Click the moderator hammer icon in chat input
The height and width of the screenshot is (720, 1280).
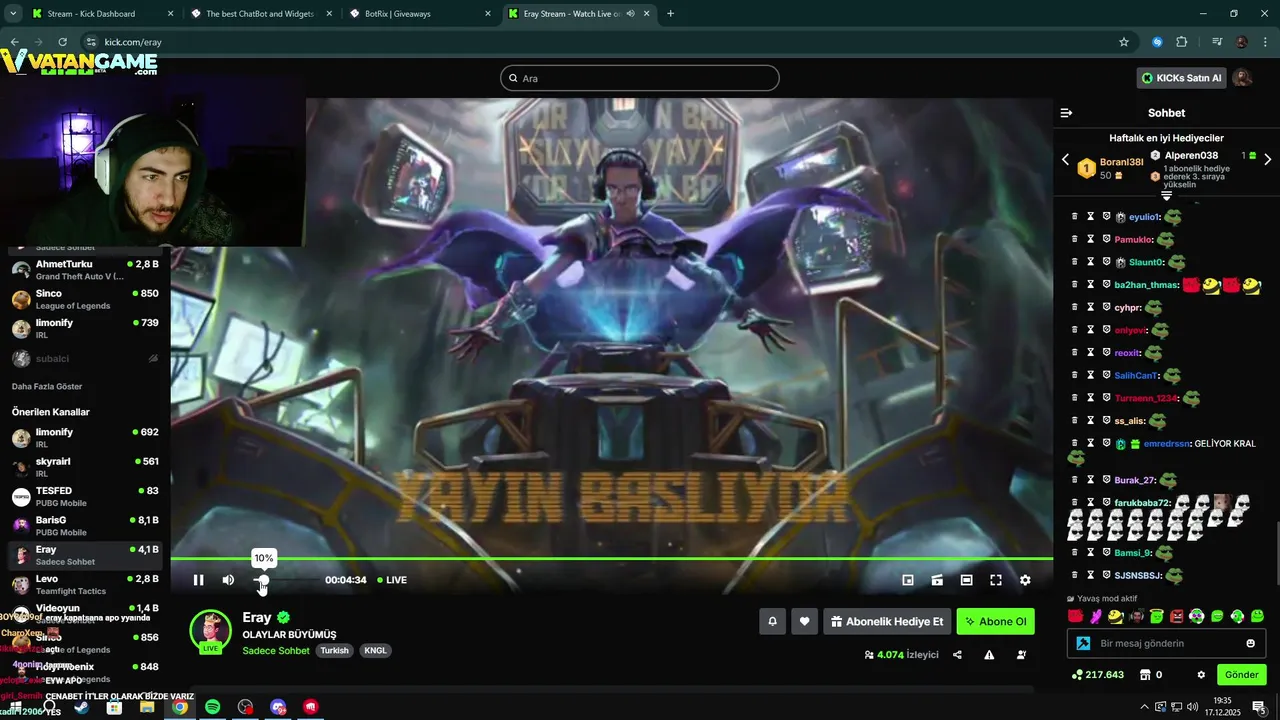coord(1082,643)
